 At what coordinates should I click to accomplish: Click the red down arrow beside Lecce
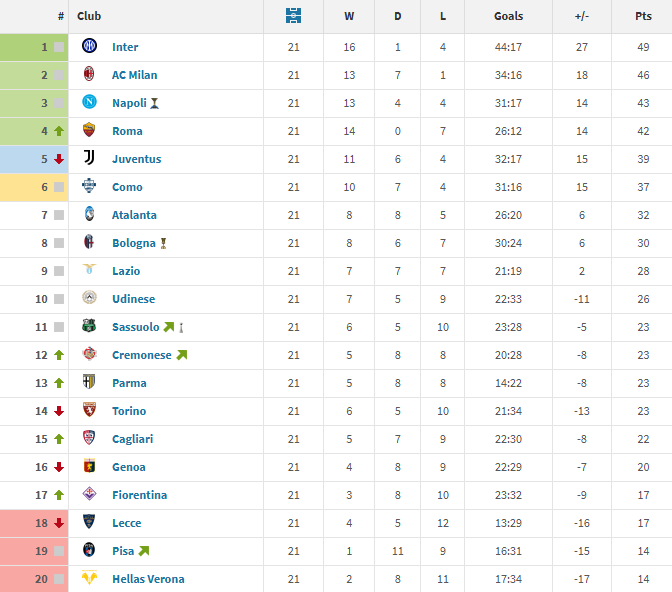click(59, 523)
